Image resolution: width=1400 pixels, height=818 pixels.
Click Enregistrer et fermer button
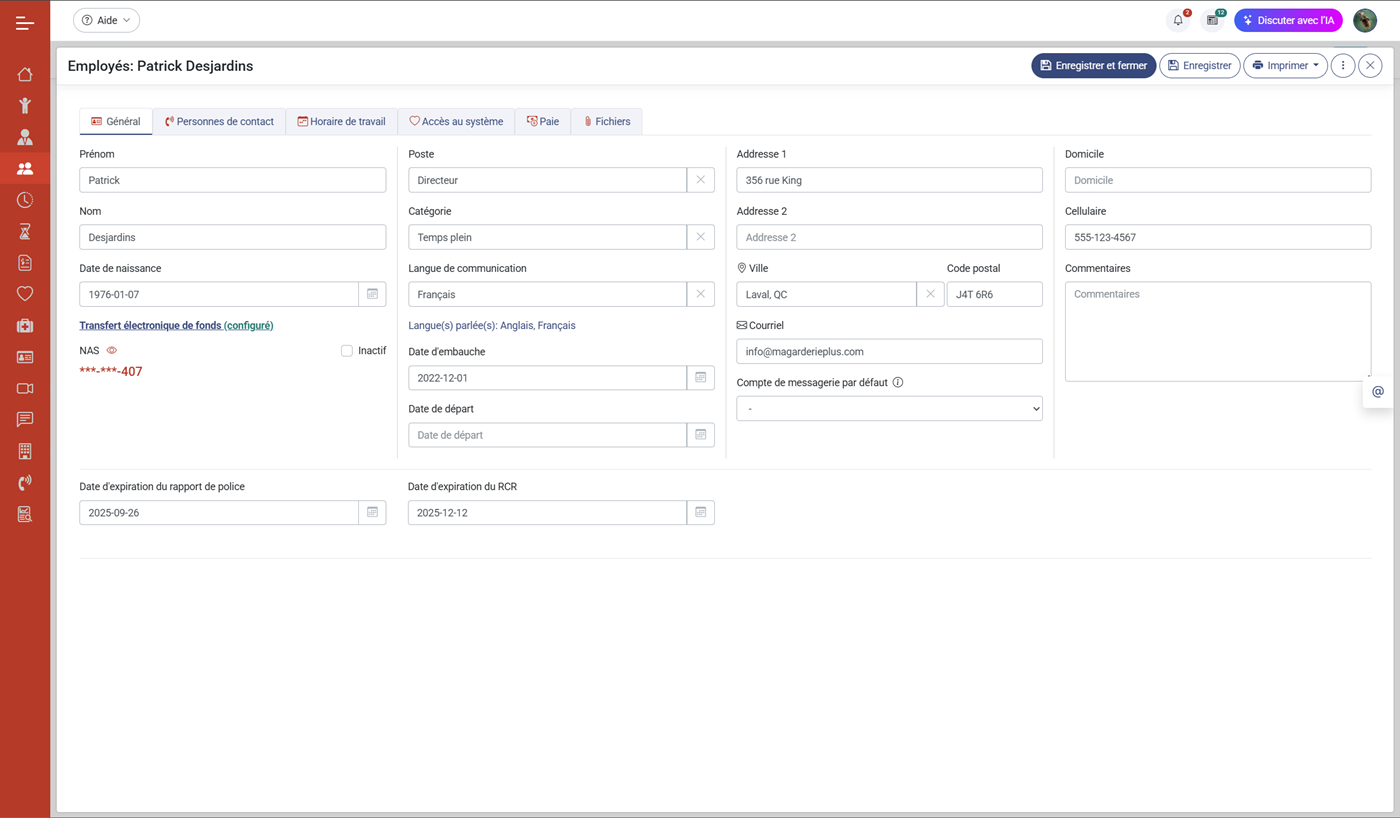click(x=1093, y=66)
